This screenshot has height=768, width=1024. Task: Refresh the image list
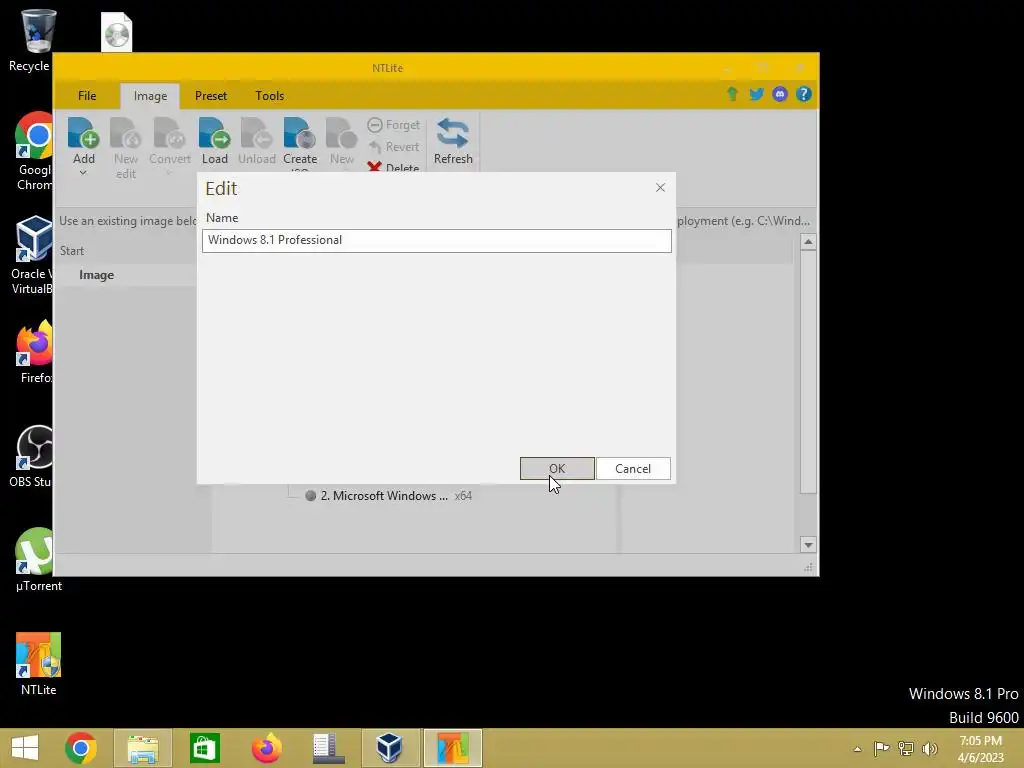453,140
